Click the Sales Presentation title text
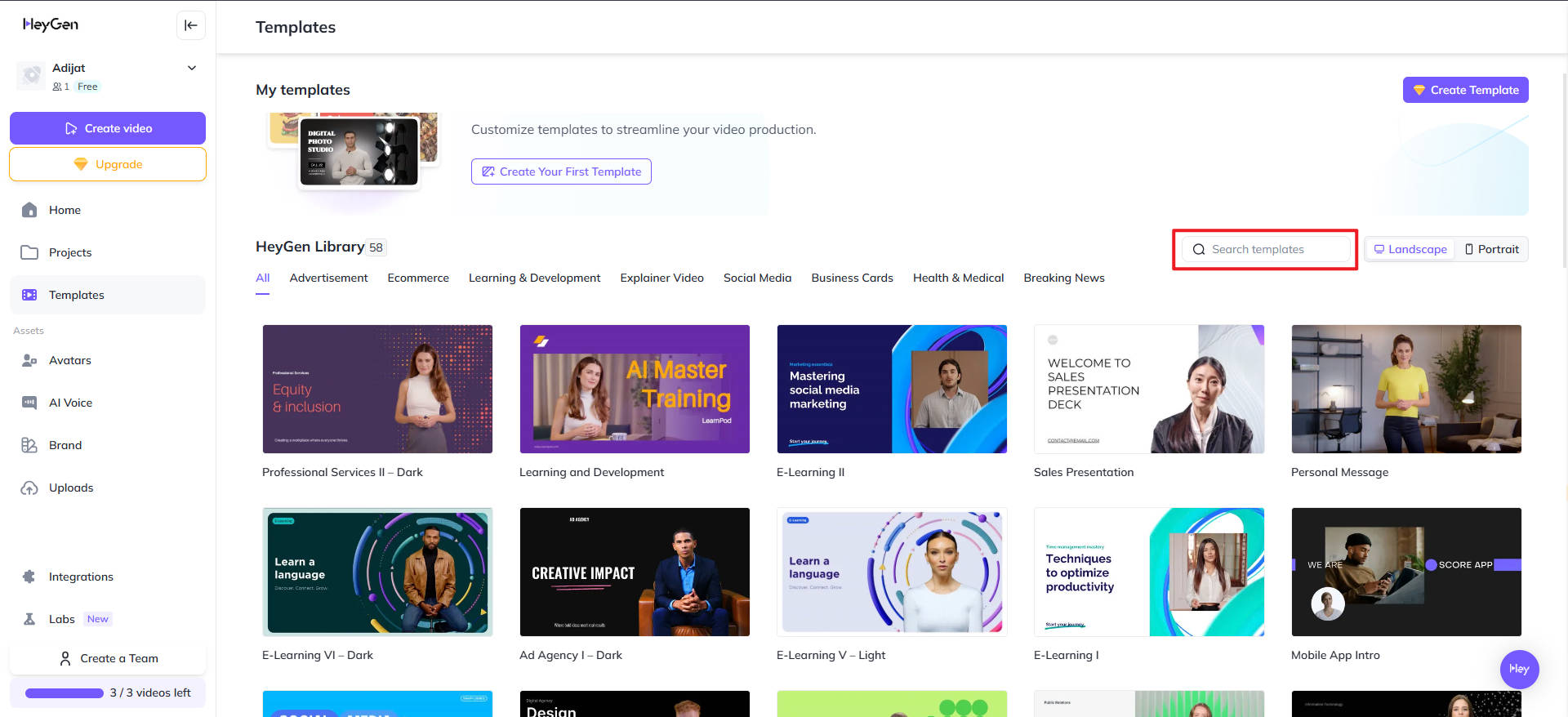1568x717 pixels. [1084, 472]
